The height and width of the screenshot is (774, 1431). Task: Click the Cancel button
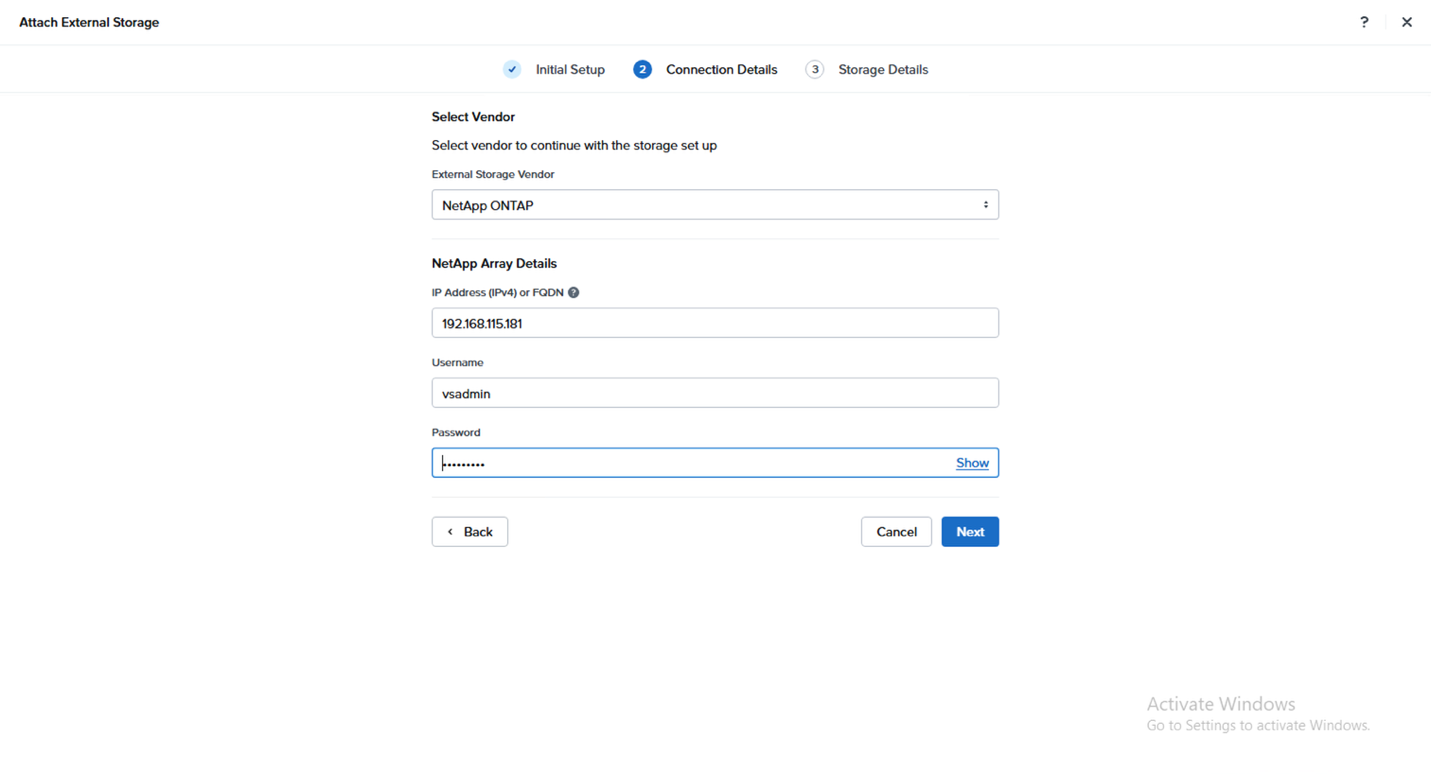[896, 532]
